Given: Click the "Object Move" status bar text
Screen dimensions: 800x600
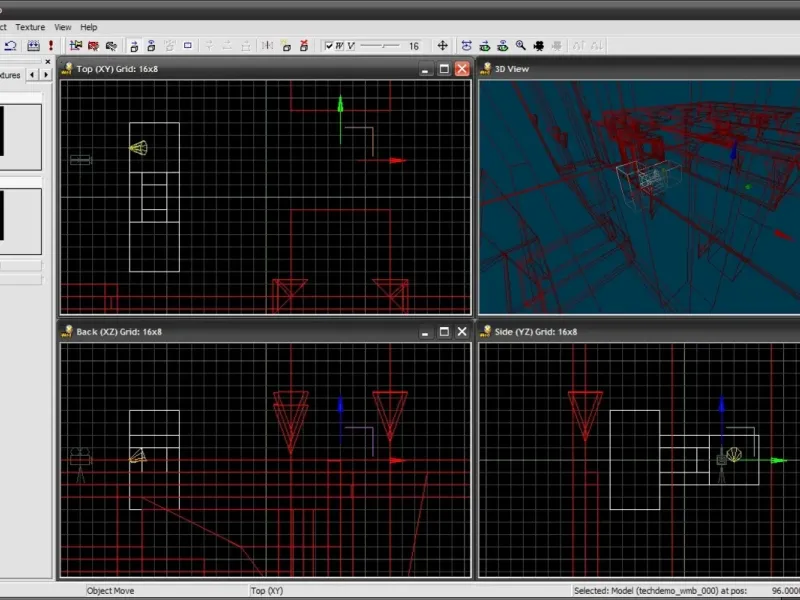Looking at the screenshot, I should 110,591.
